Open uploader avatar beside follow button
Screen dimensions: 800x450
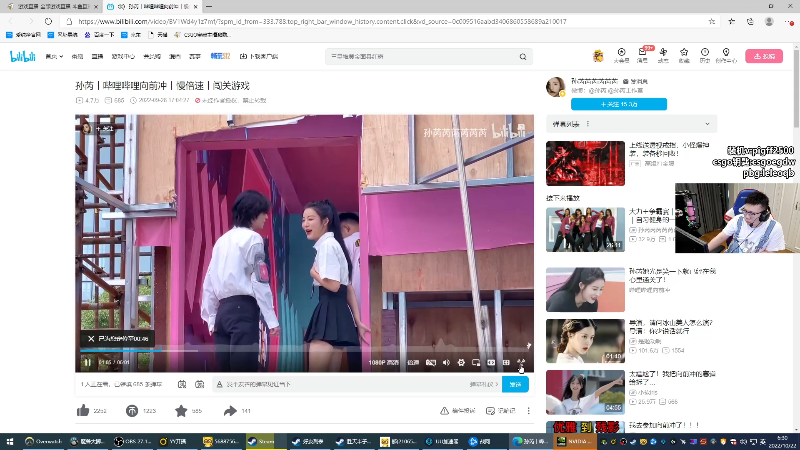point(556,87)
